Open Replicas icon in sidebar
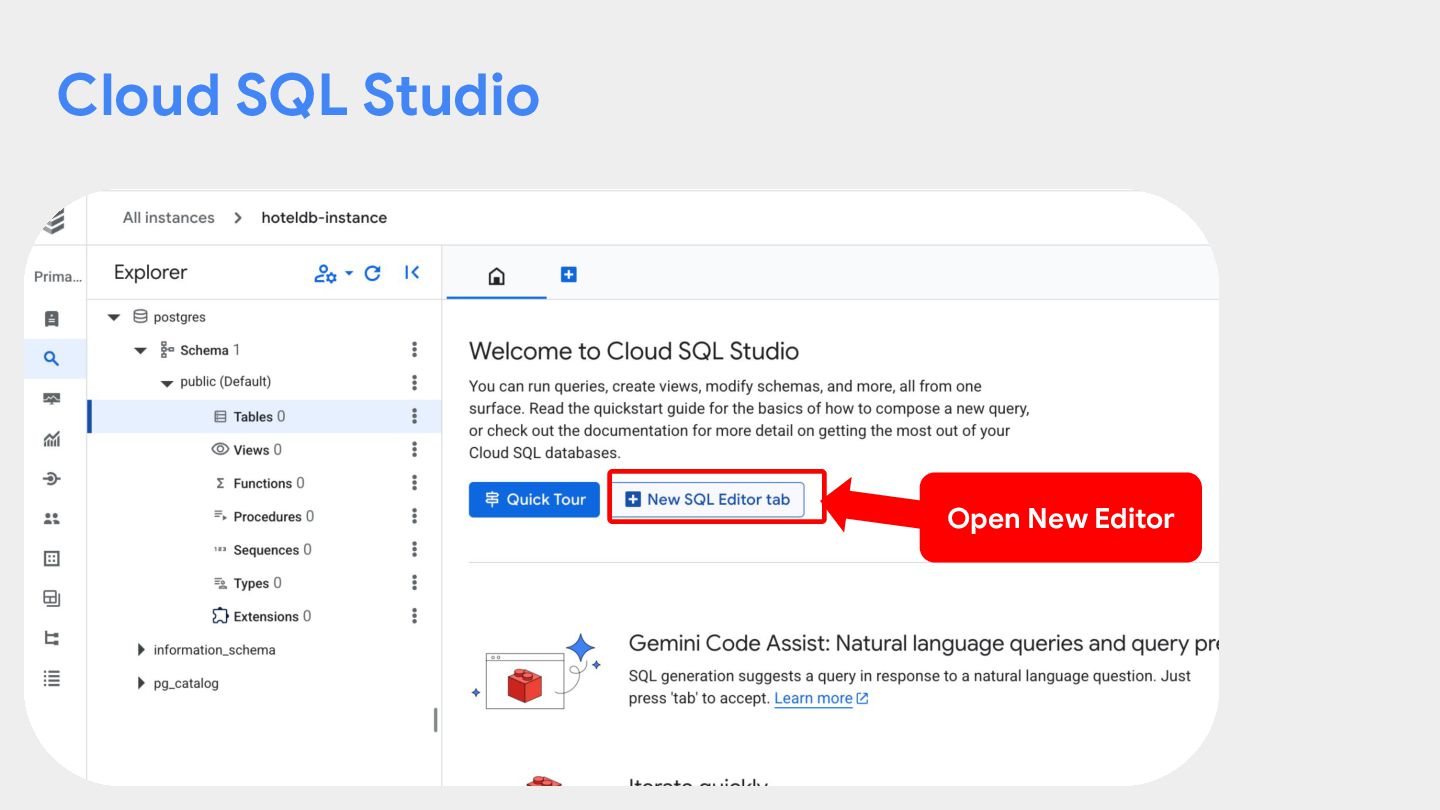Screen dimensions: 1440x810 click(52, 639)
